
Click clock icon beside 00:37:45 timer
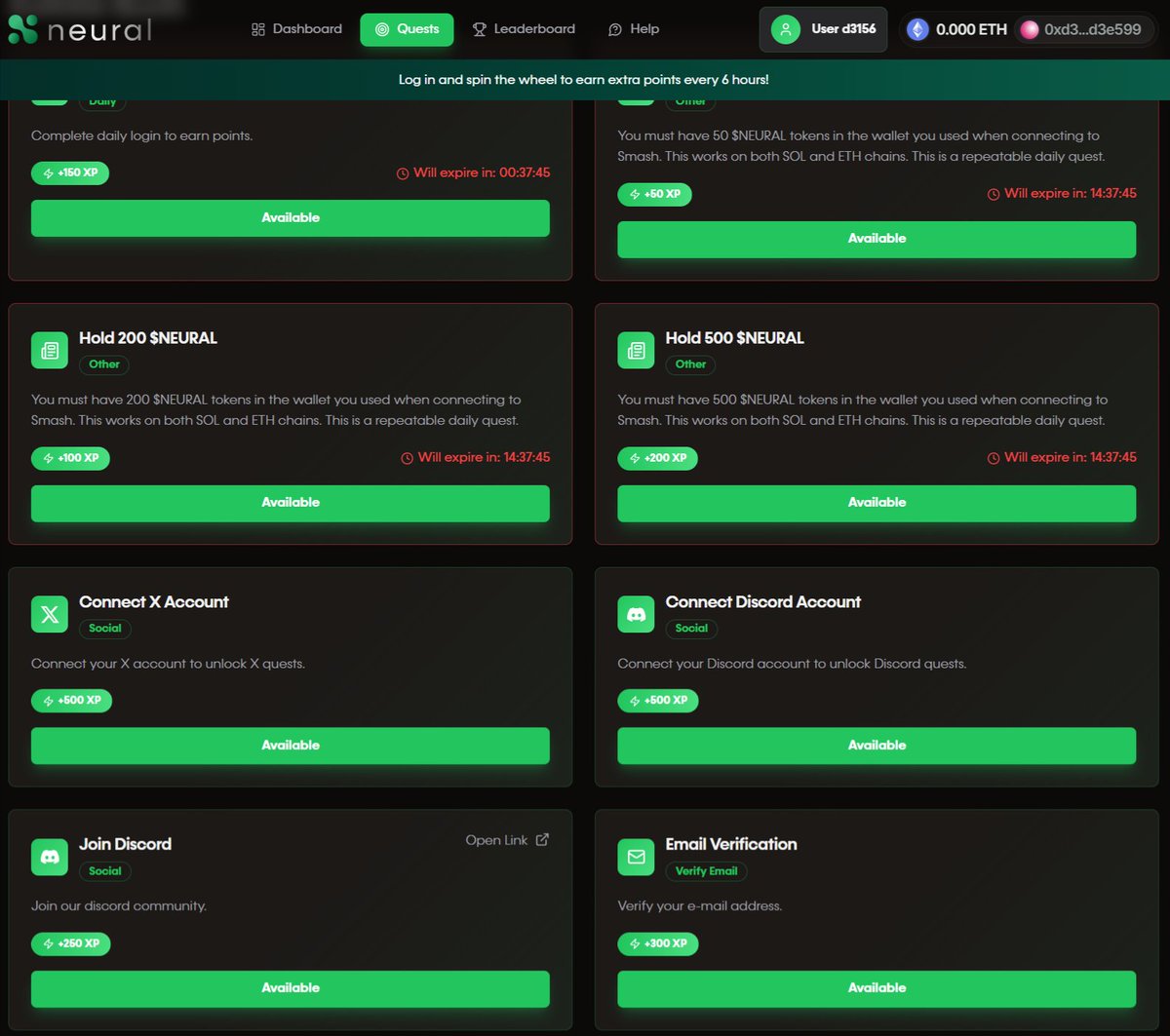[x=403, y=173]
